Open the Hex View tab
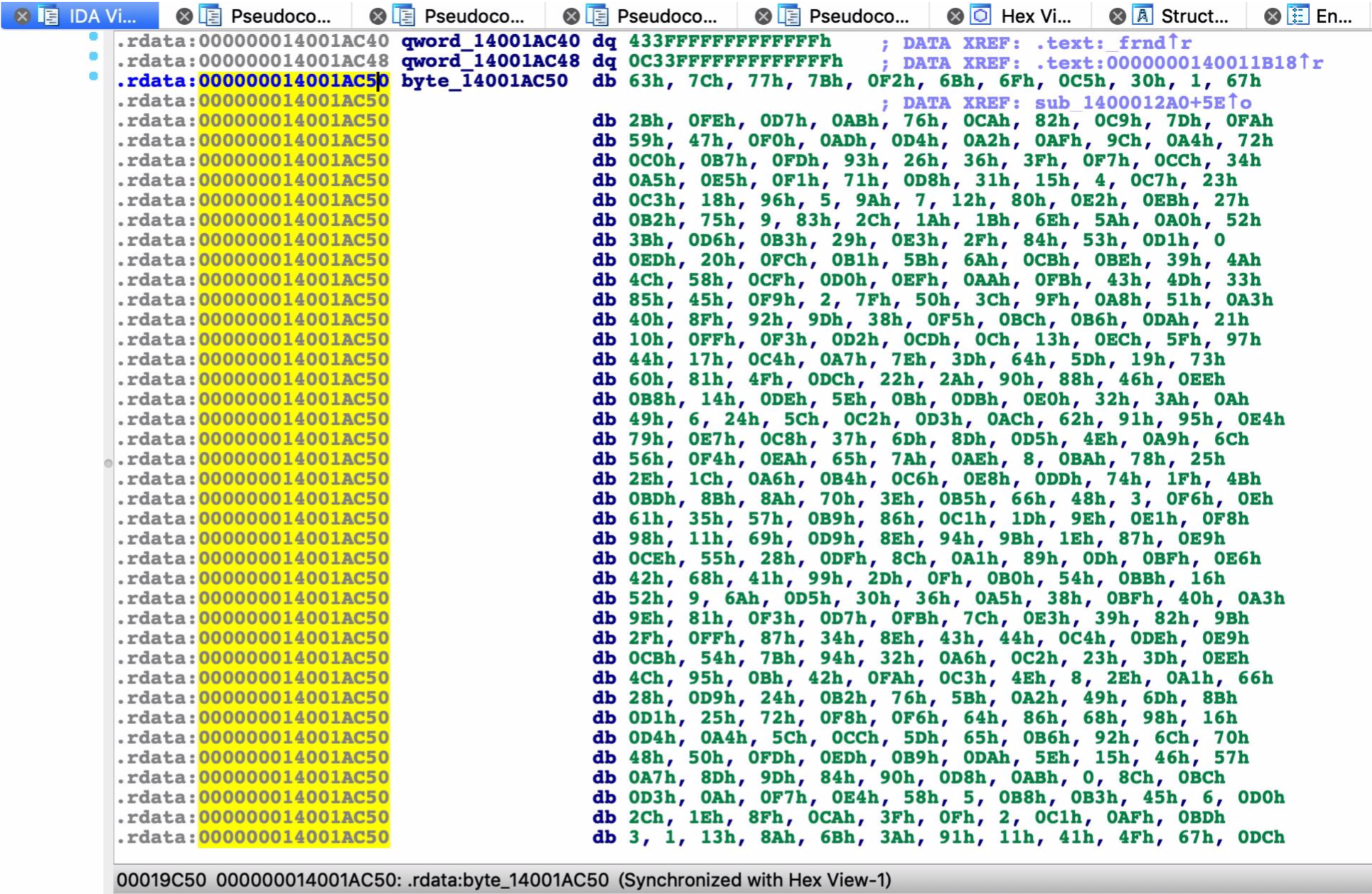This screenshot has width=1372, height=894. (1035, 16)
